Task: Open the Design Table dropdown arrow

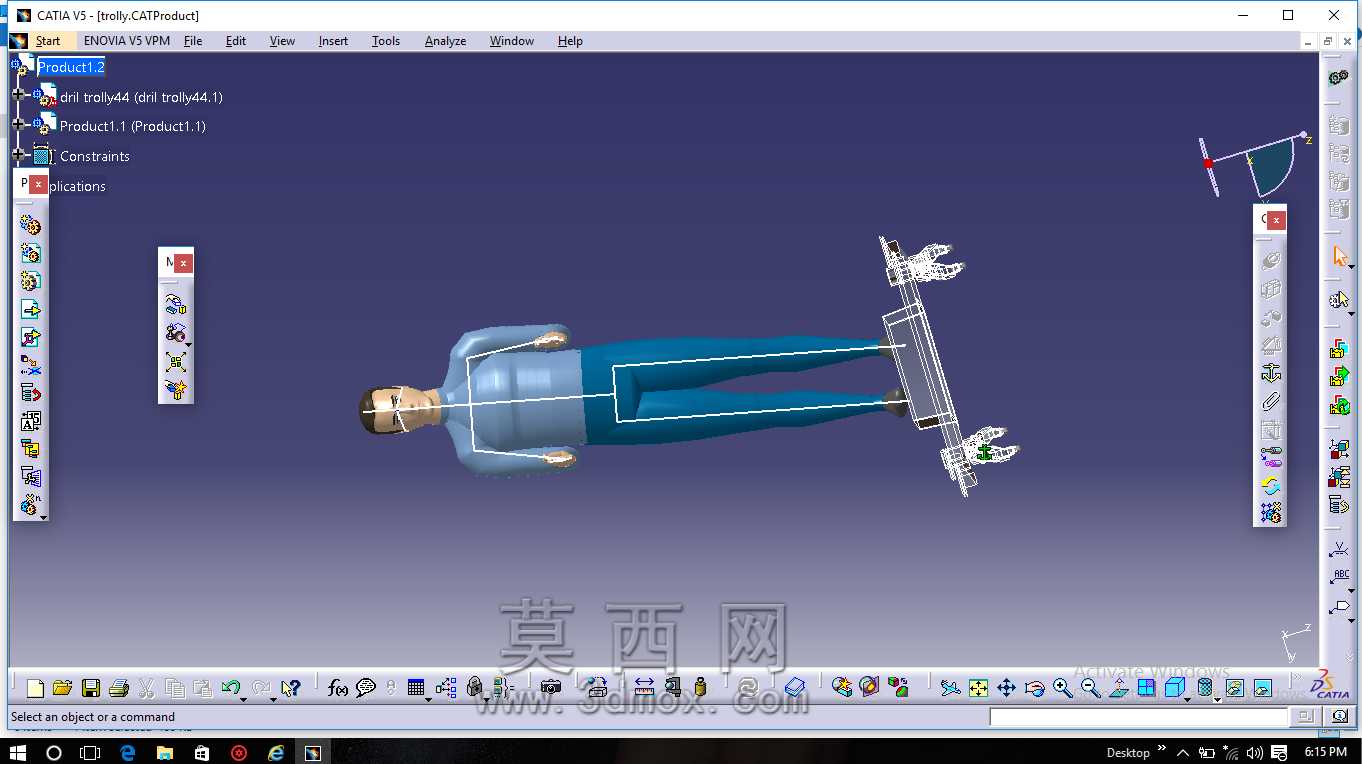Action: point(428,698)
